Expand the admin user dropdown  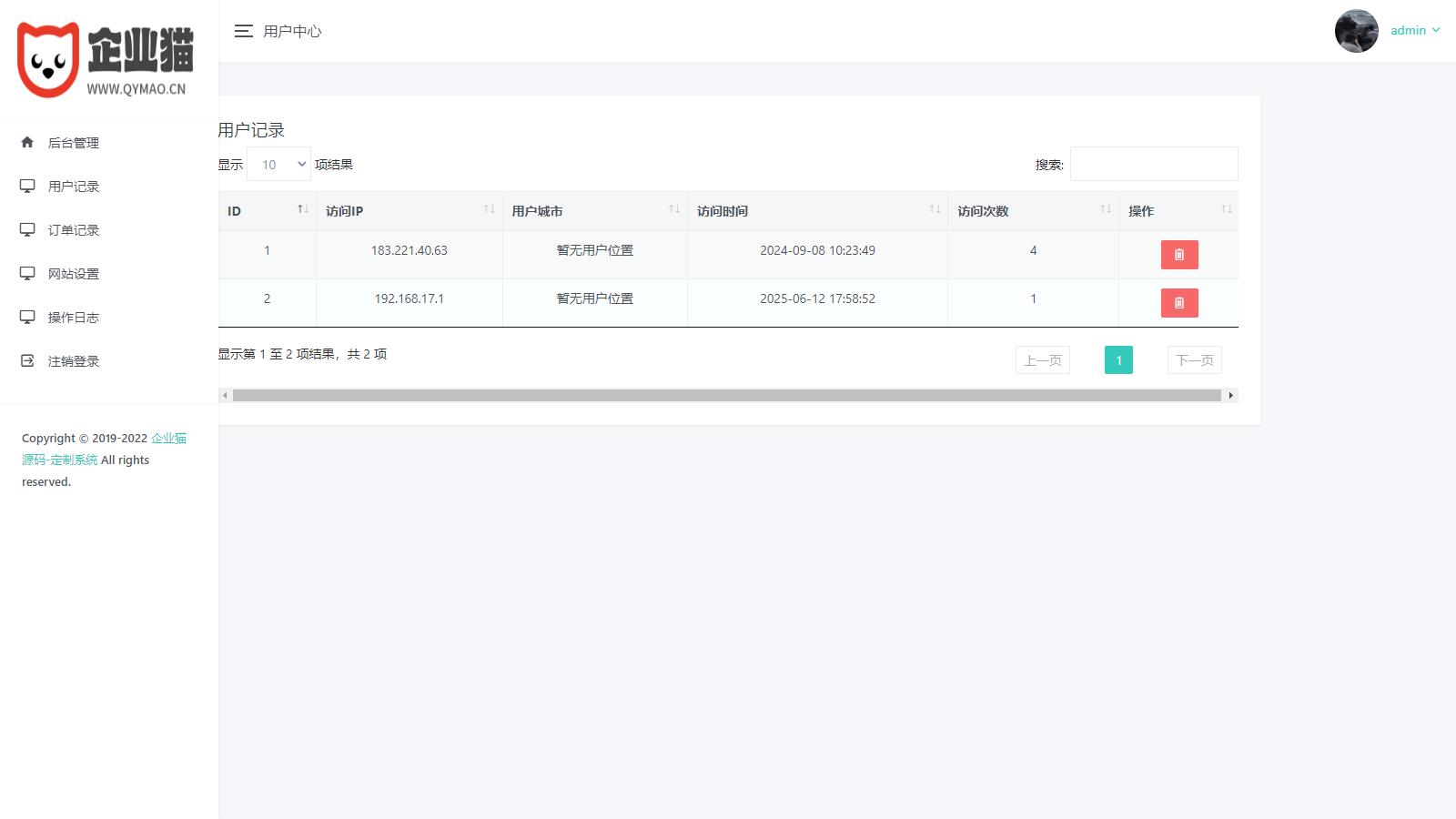point(1415,31)
